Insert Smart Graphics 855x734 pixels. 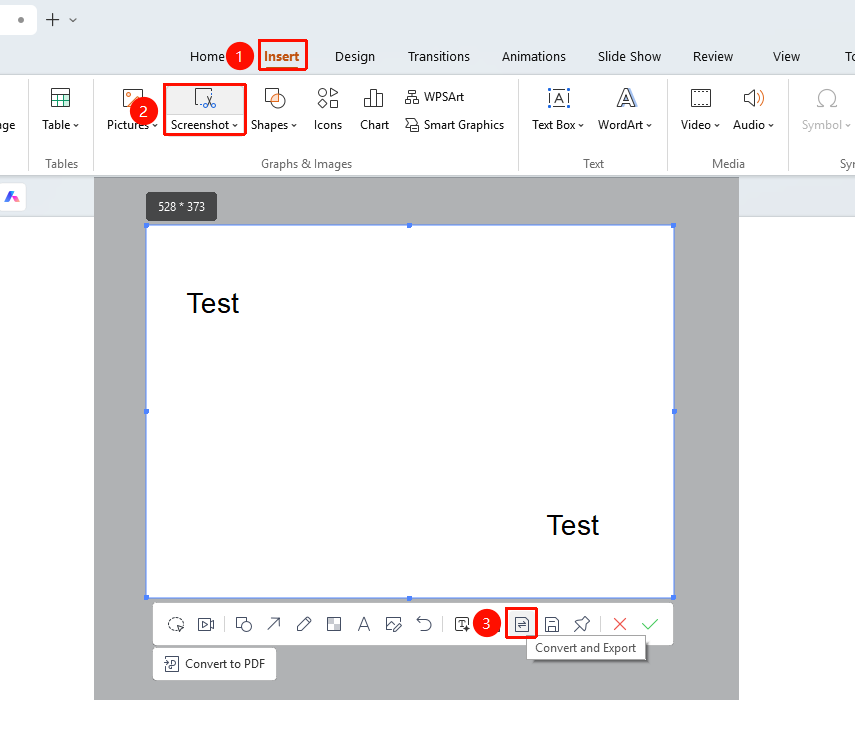point(454,125)
